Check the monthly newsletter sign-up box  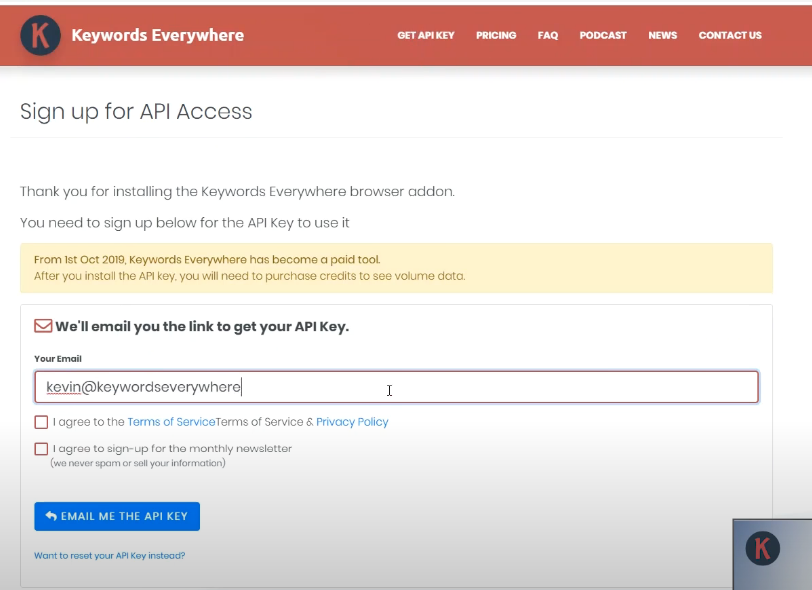[x=41, y=449]
